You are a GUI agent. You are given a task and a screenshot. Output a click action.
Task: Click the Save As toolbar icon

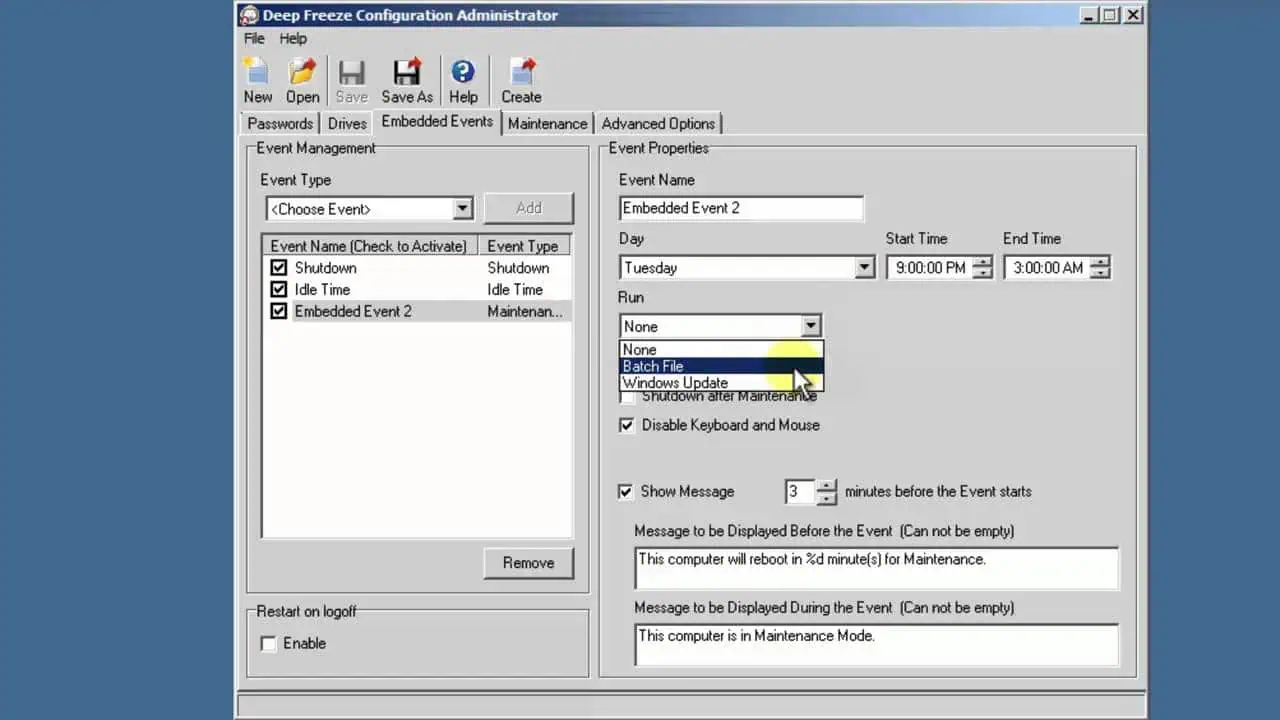(x=407, y=72)
